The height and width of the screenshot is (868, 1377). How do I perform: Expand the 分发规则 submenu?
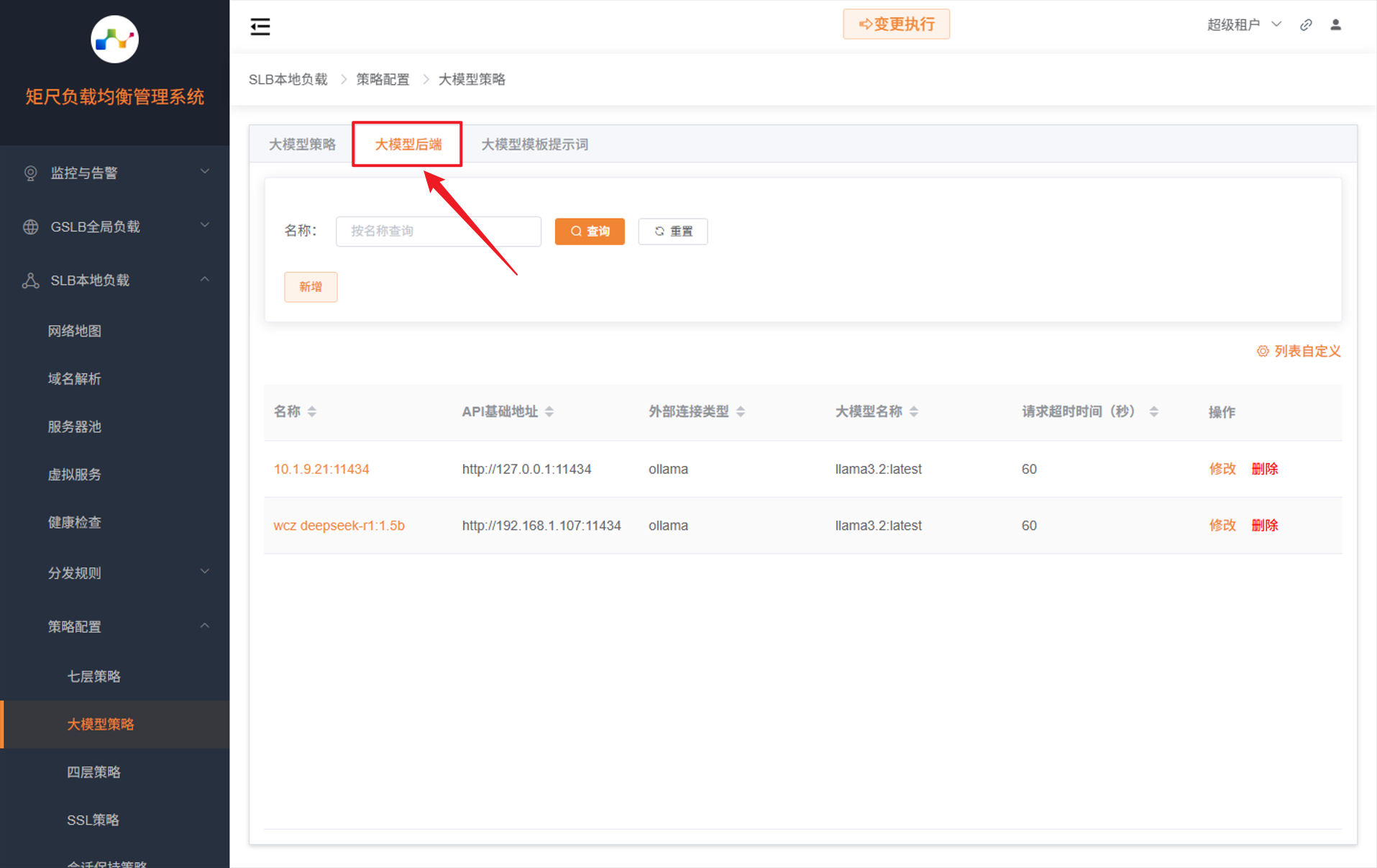115,572
